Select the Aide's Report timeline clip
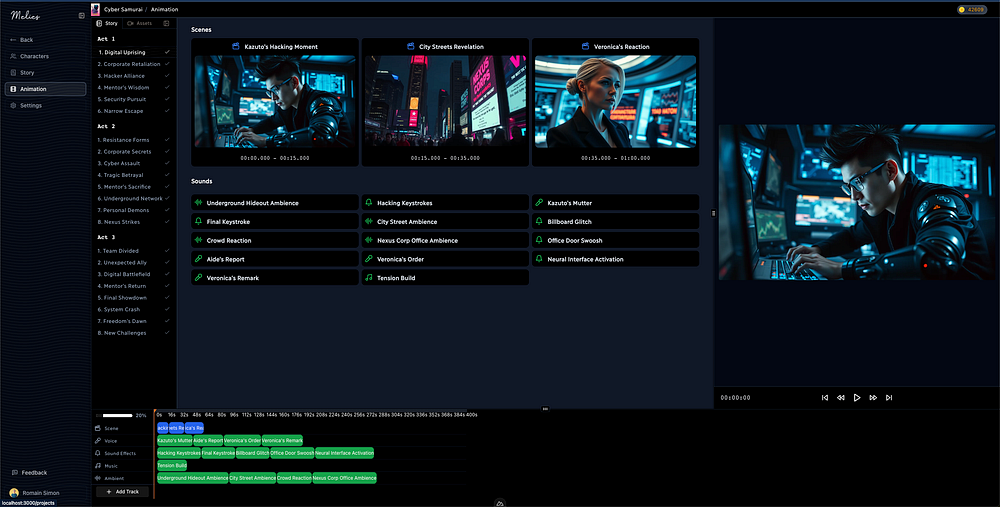The width and height of the screenshot is (1000, 507). click(208, 441)
